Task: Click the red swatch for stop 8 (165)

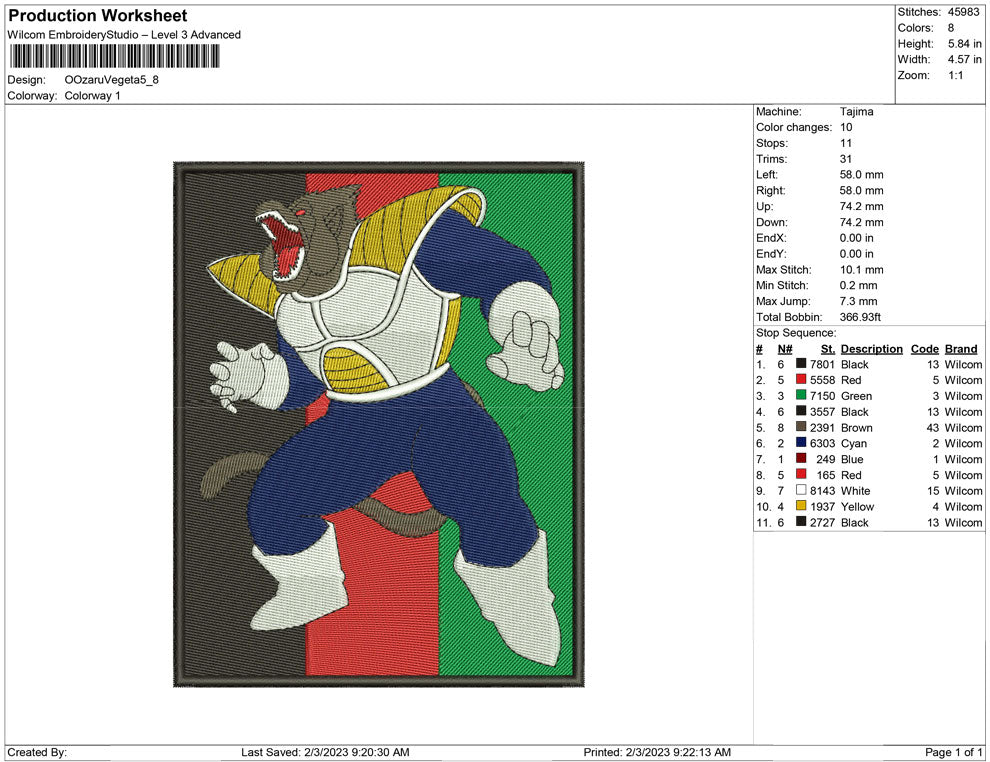Action: [801, 474]
